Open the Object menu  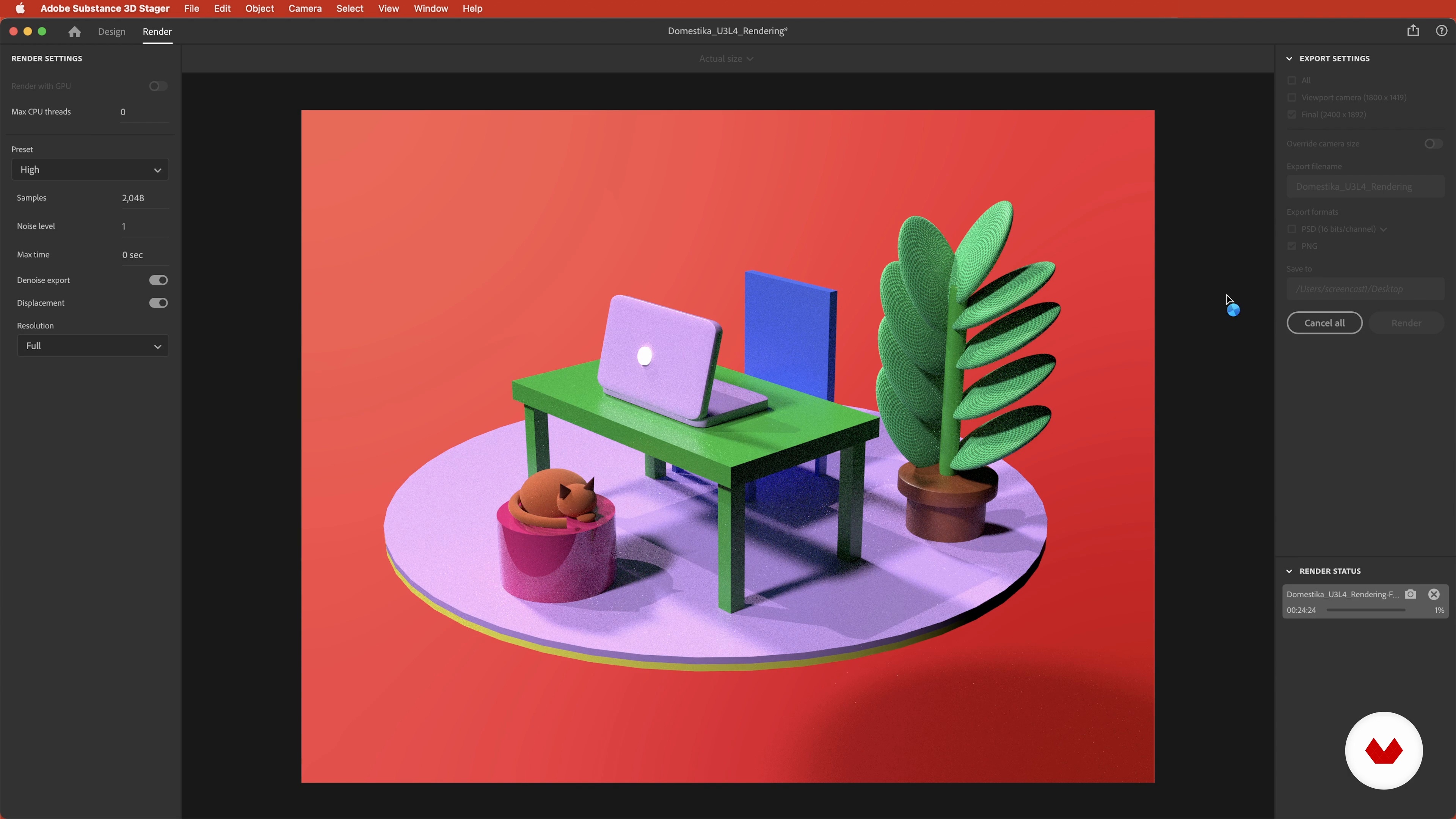pyautogui.click(x=259, y=8)
